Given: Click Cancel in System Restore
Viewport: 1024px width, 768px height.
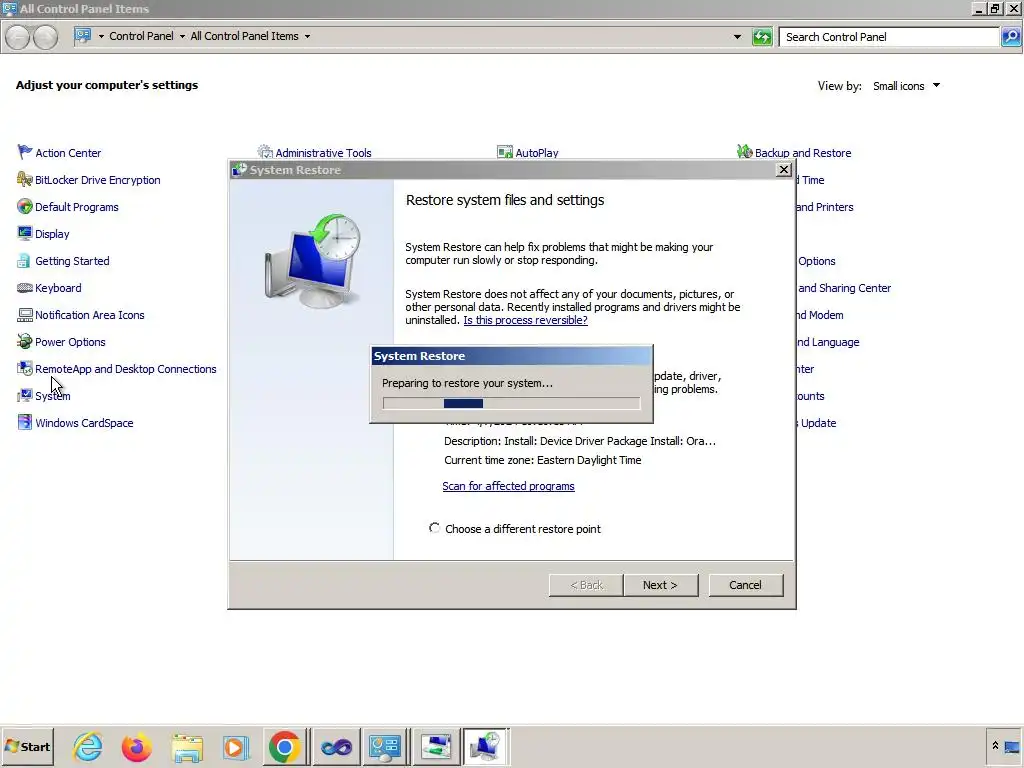Looking at the screenshot, I should (x=745, y=585).
